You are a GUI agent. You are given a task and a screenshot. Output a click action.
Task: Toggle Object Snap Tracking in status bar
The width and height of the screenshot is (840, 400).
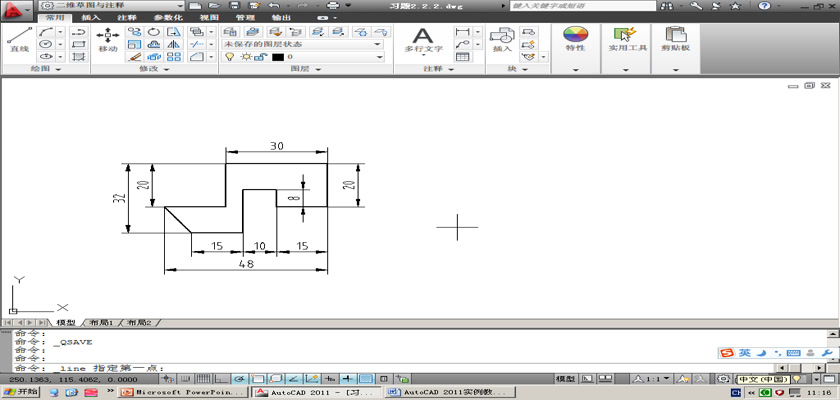click(x=294, y=379)
